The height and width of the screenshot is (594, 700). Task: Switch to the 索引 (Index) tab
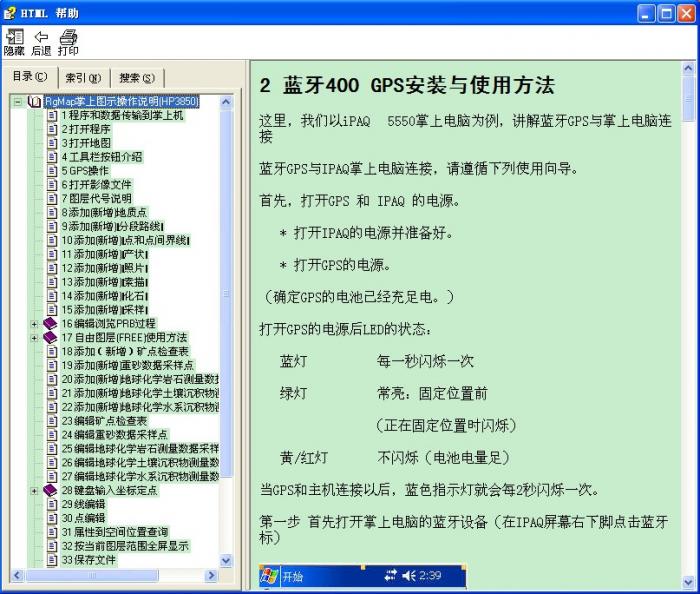pos(82,78)
